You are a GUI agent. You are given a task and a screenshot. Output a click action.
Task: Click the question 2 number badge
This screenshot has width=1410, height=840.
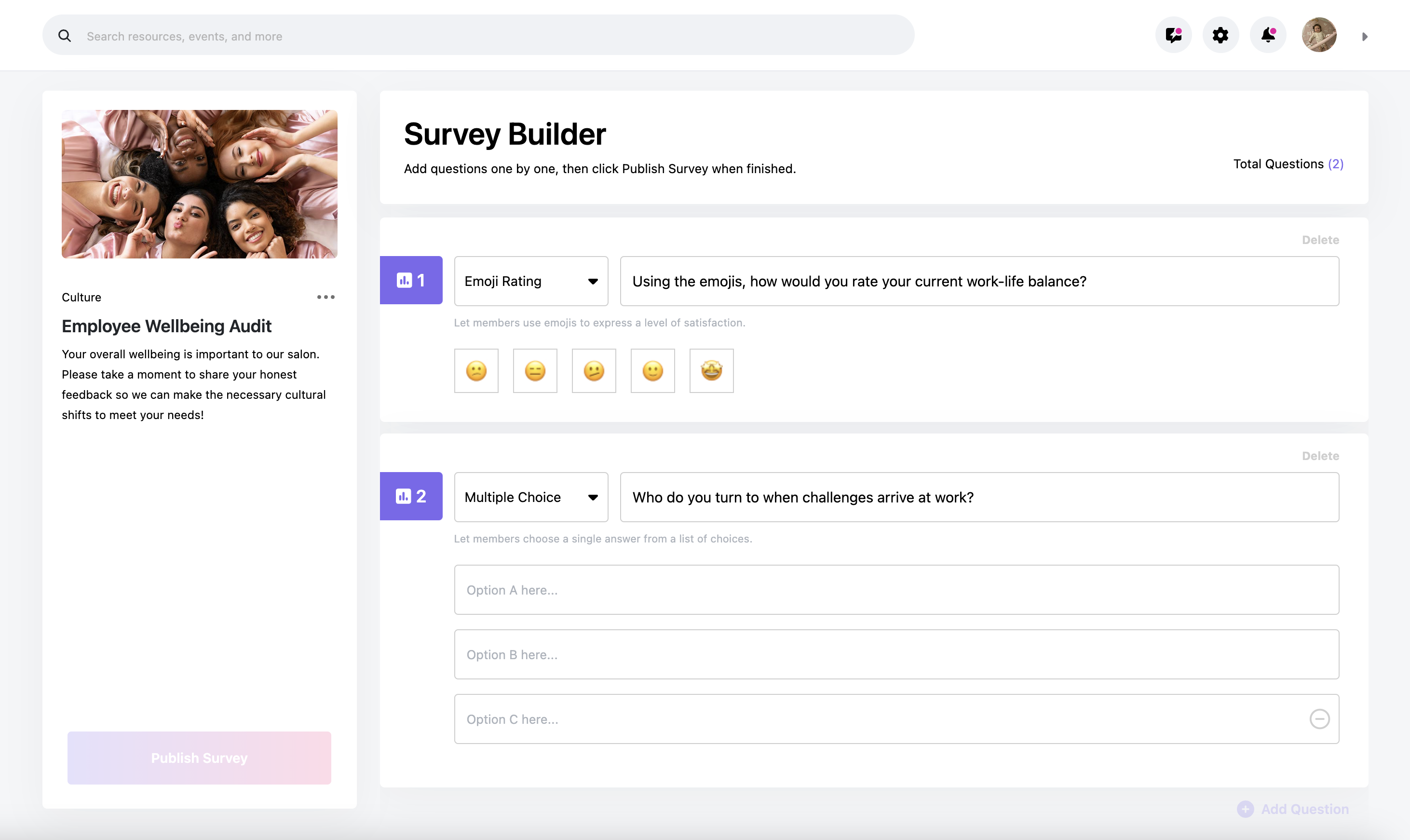411,496
